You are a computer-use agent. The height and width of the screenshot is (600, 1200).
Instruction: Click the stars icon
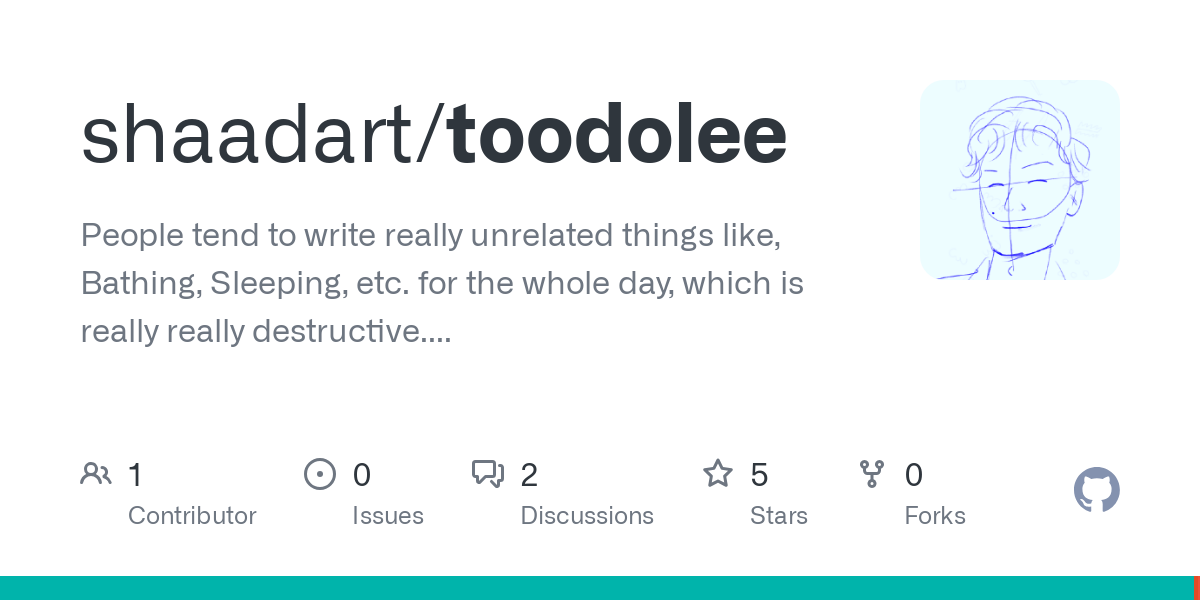718,474
